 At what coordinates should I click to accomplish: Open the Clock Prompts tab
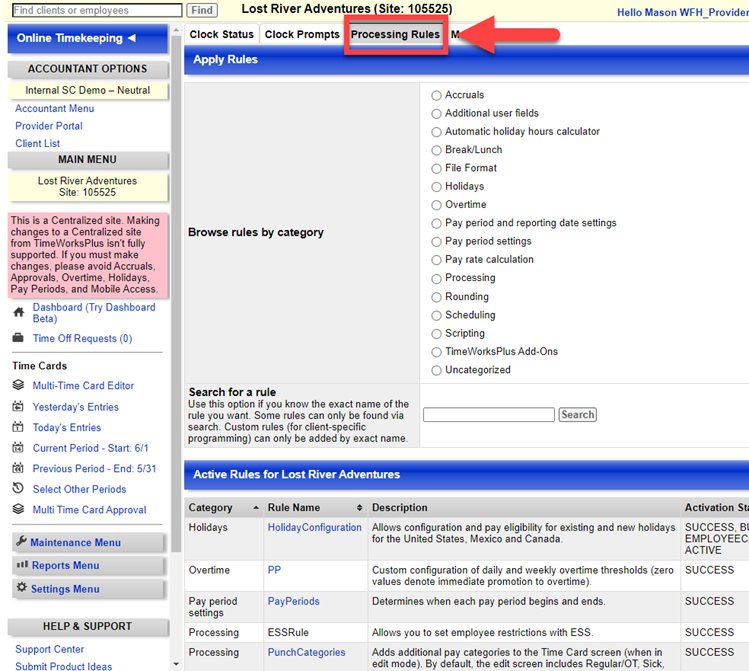(302, 35)
